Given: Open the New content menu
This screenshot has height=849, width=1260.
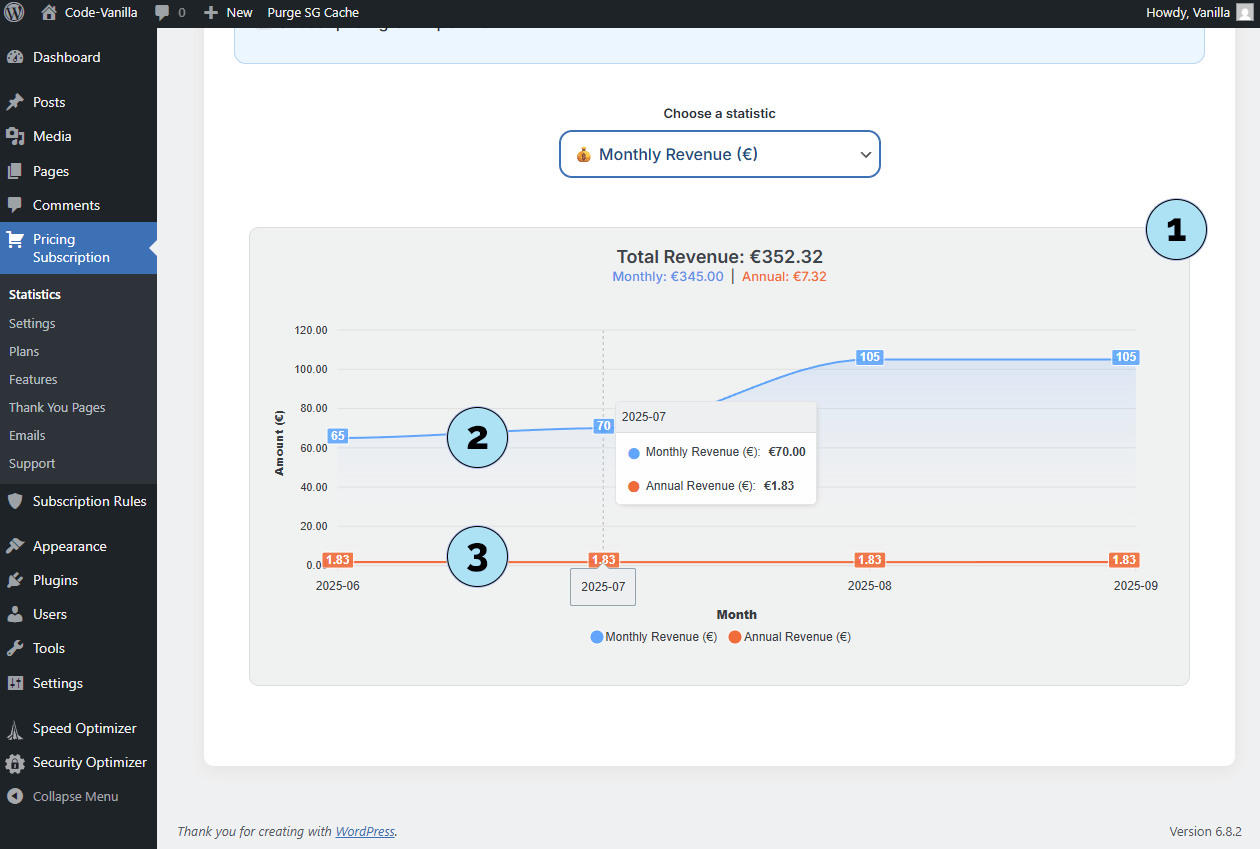Looking at the screenshot, I should pyautogui.click(x=228, y=13).
